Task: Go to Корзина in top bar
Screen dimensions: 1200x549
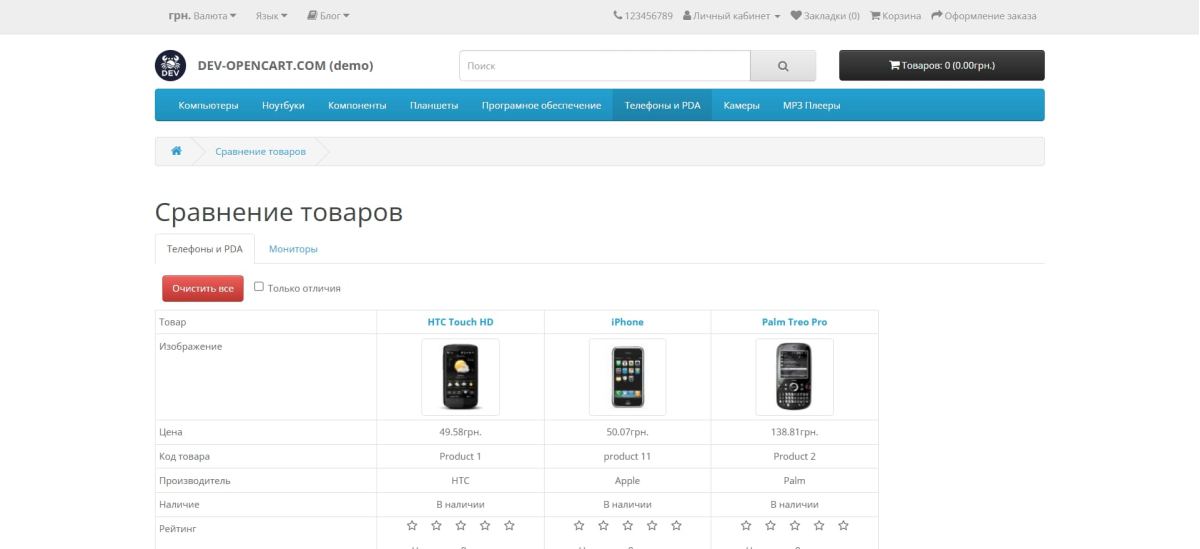Action: pyautogui.click(x=896, y=16)
